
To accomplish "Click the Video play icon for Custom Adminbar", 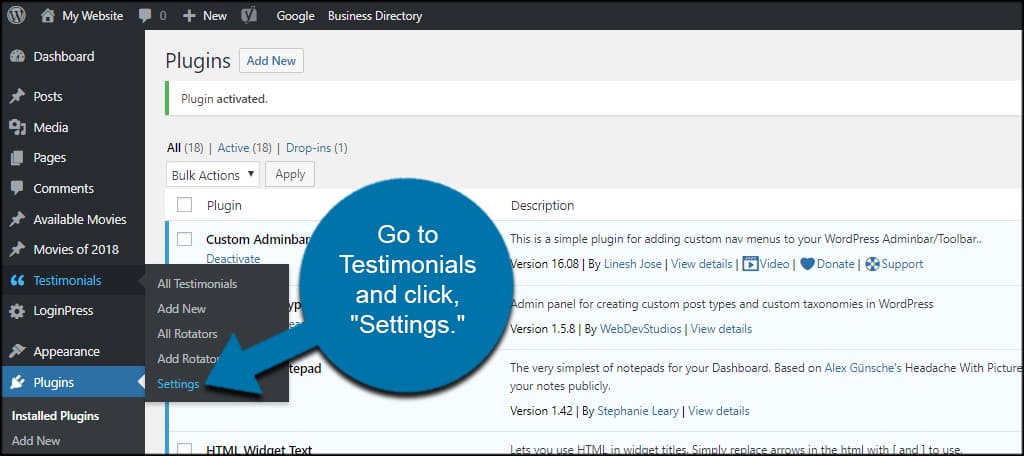I will [x=750, y=264].
